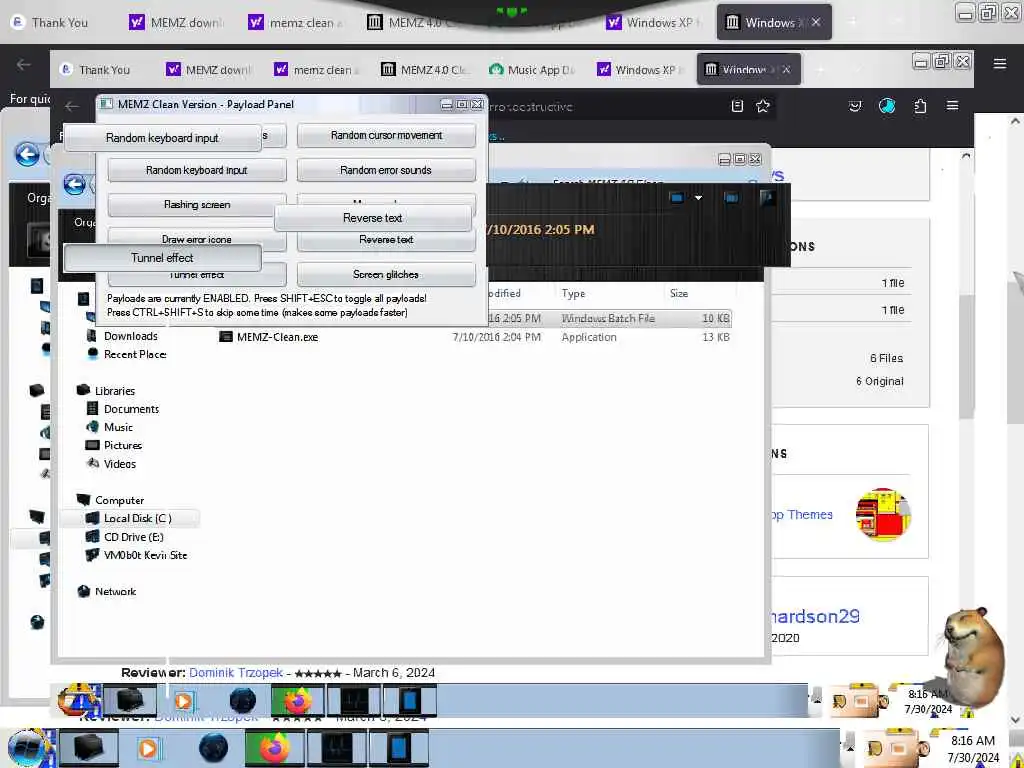Screen dimensions: 1024x768
Task: Click the Music library icon
Action: 92,427
